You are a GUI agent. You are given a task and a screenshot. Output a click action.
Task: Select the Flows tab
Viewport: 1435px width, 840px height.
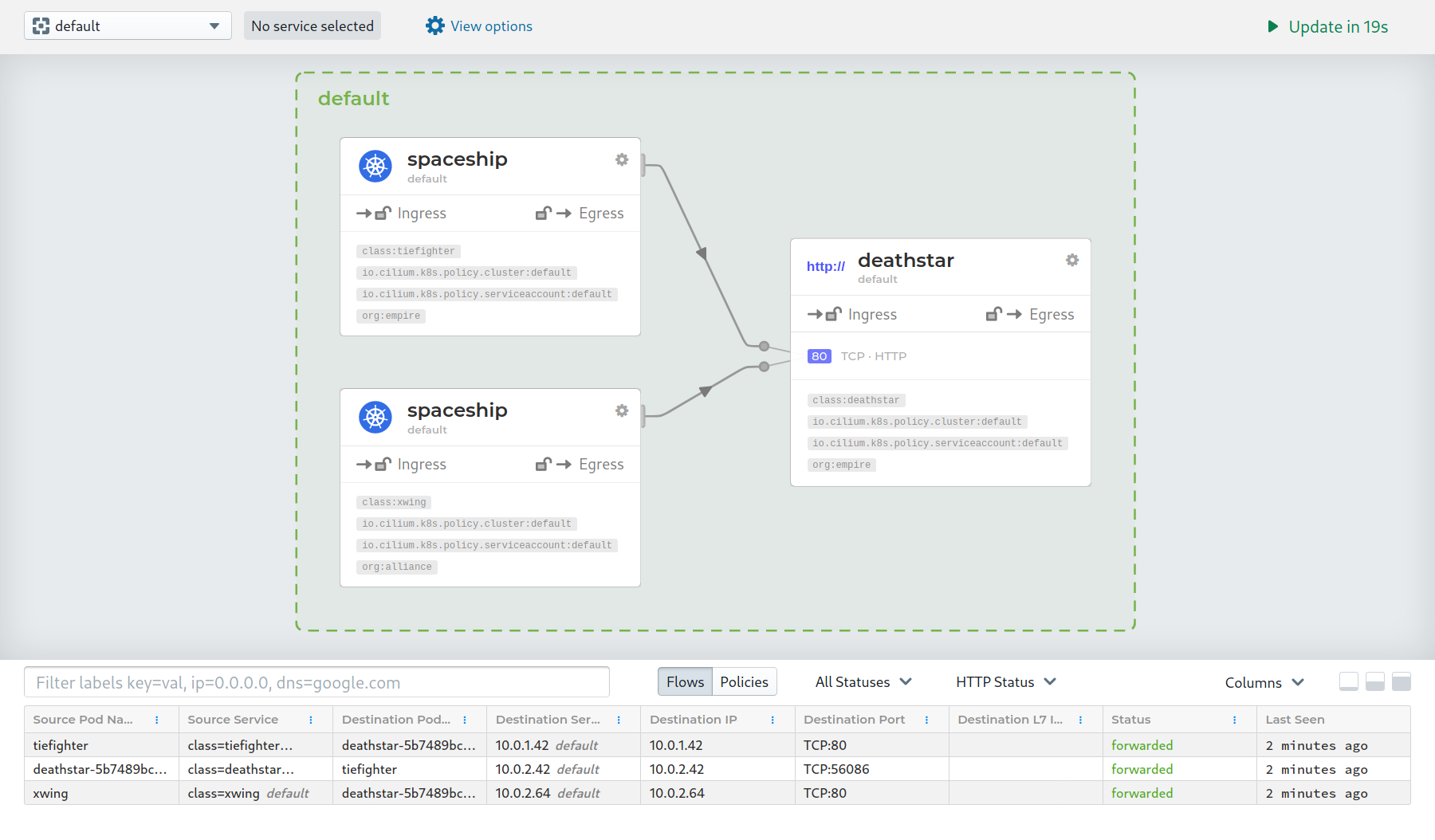click(x=684, y=681)
